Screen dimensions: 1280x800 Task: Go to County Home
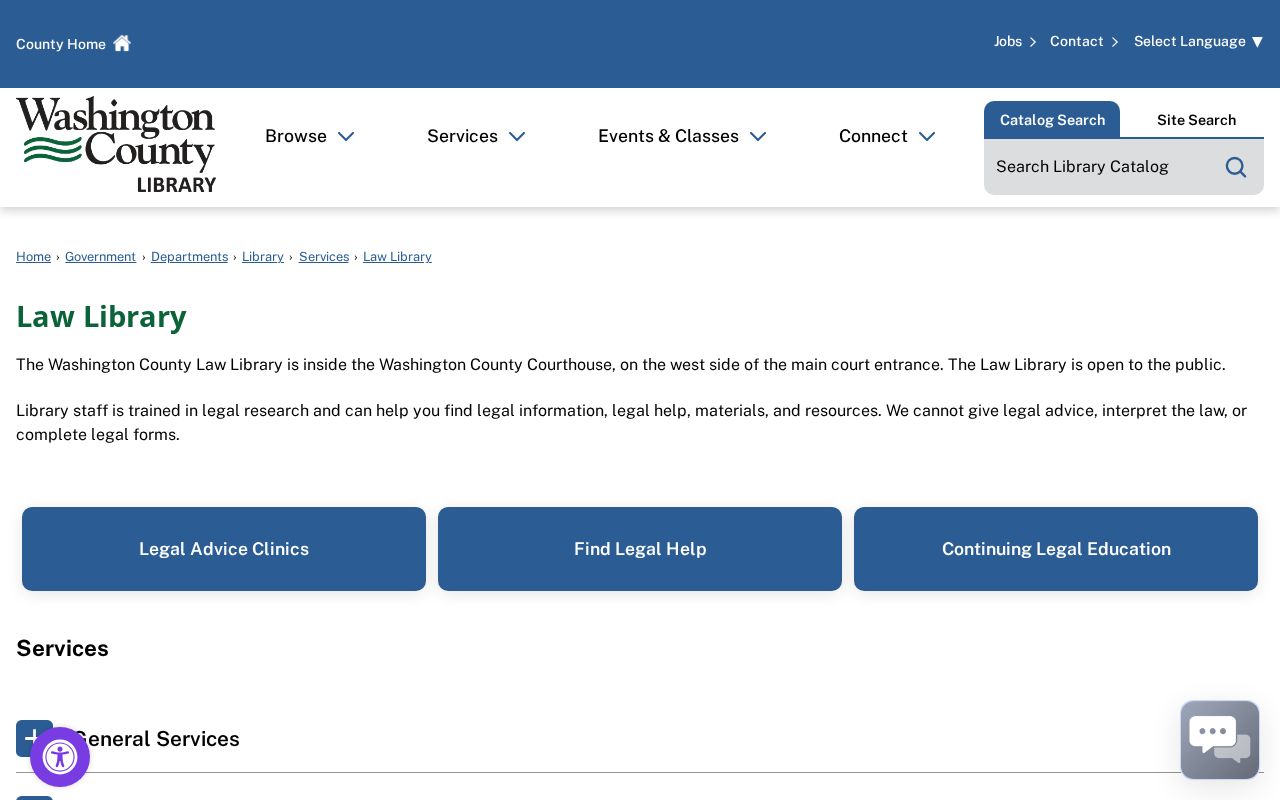(73, 43)
